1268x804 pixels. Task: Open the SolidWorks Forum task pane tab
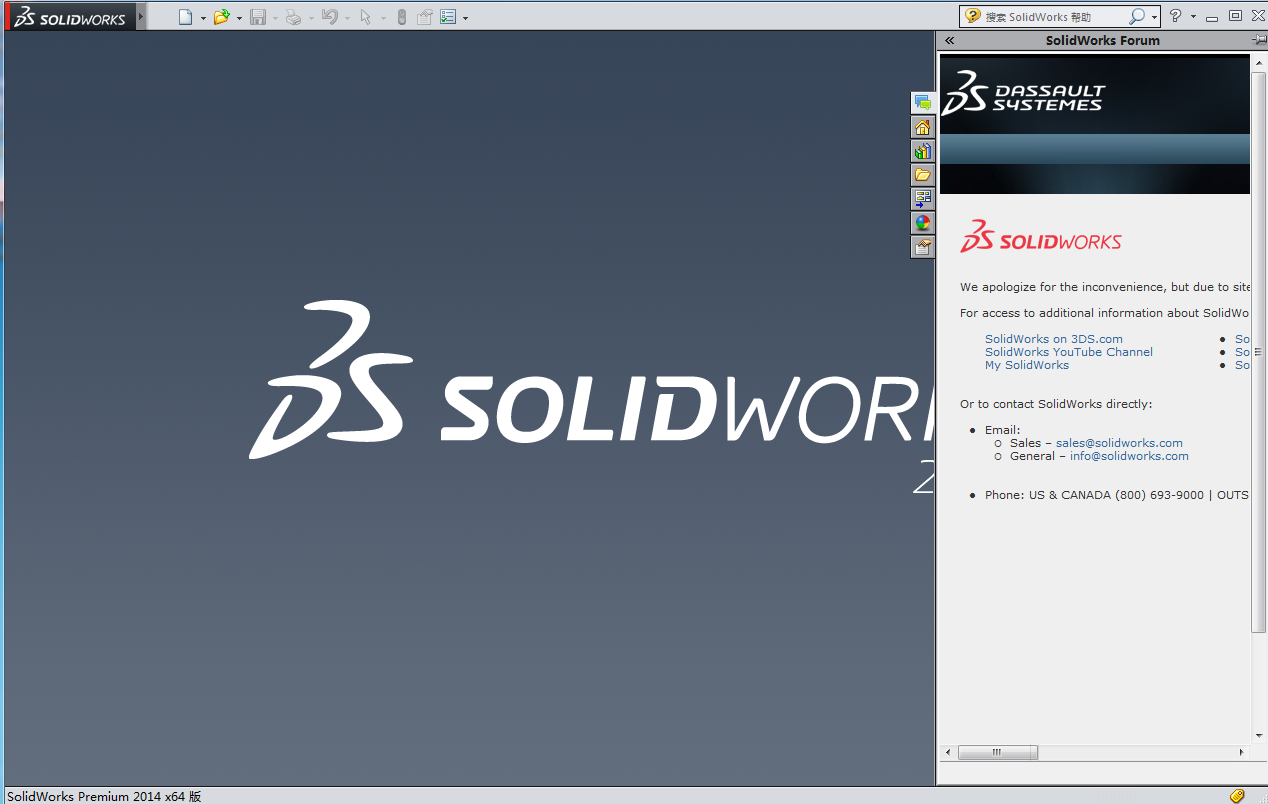tap(922, 102)
